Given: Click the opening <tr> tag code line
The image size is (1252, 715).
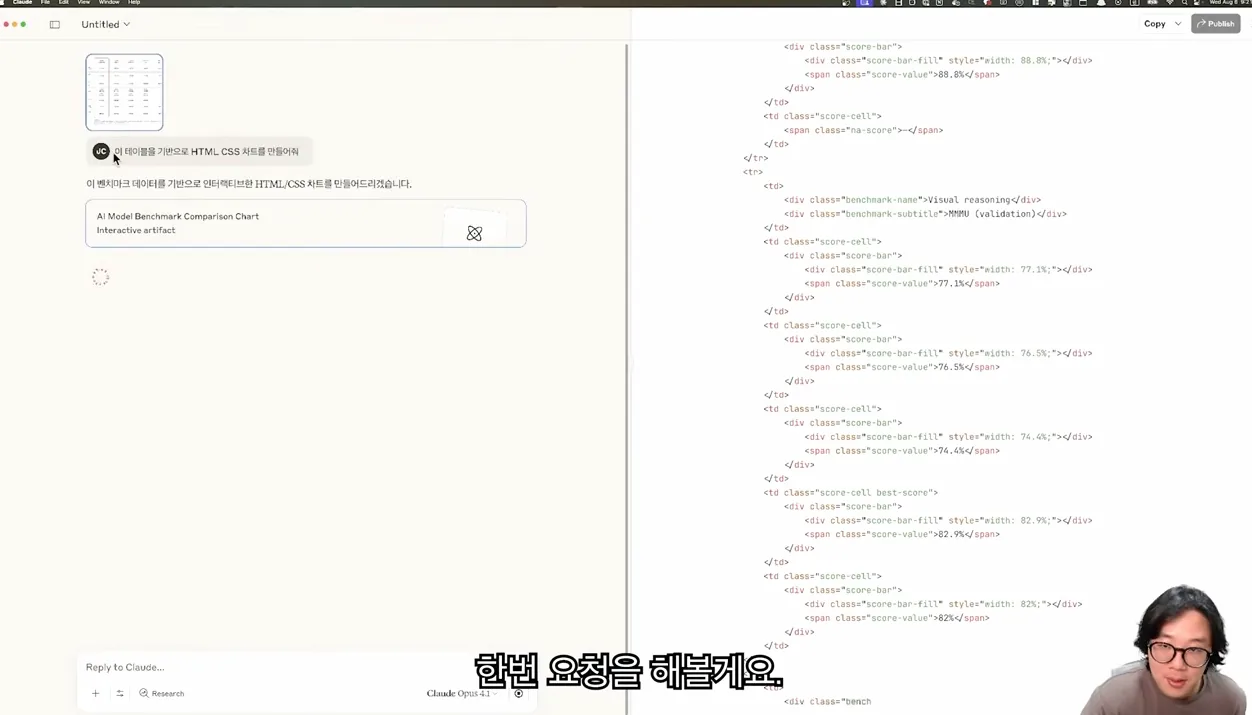Looking at the screenshot, I should (753, 172).
